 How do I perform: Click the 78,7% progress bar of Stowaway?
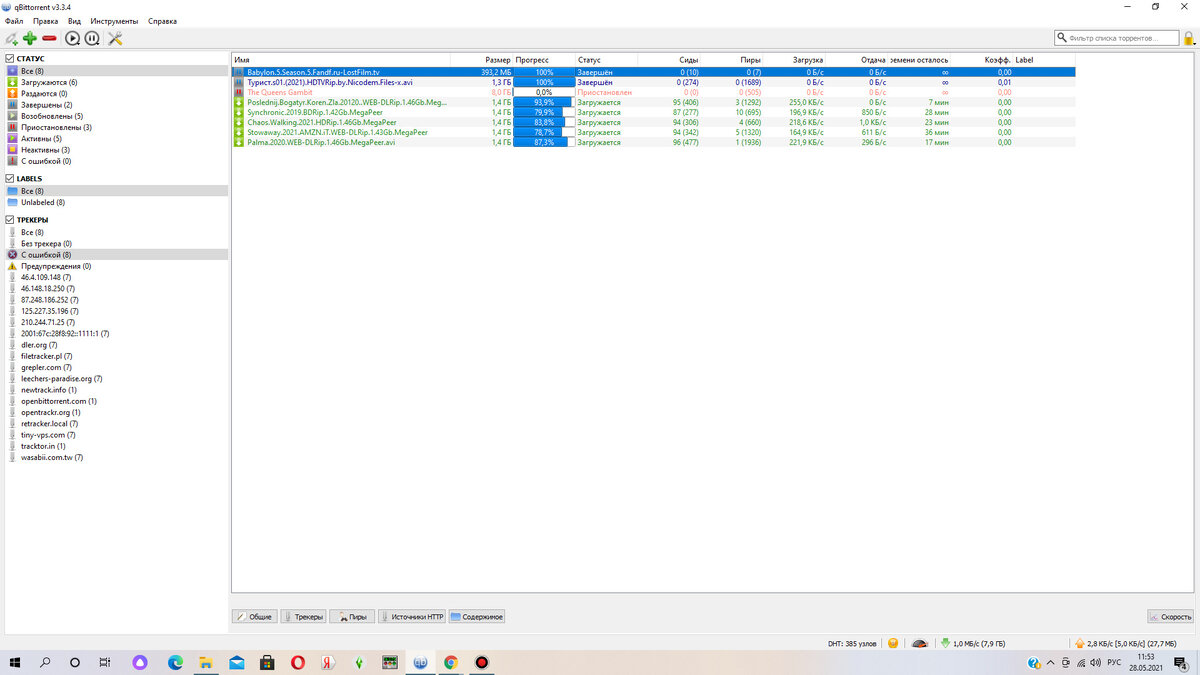tap(544, 132)
